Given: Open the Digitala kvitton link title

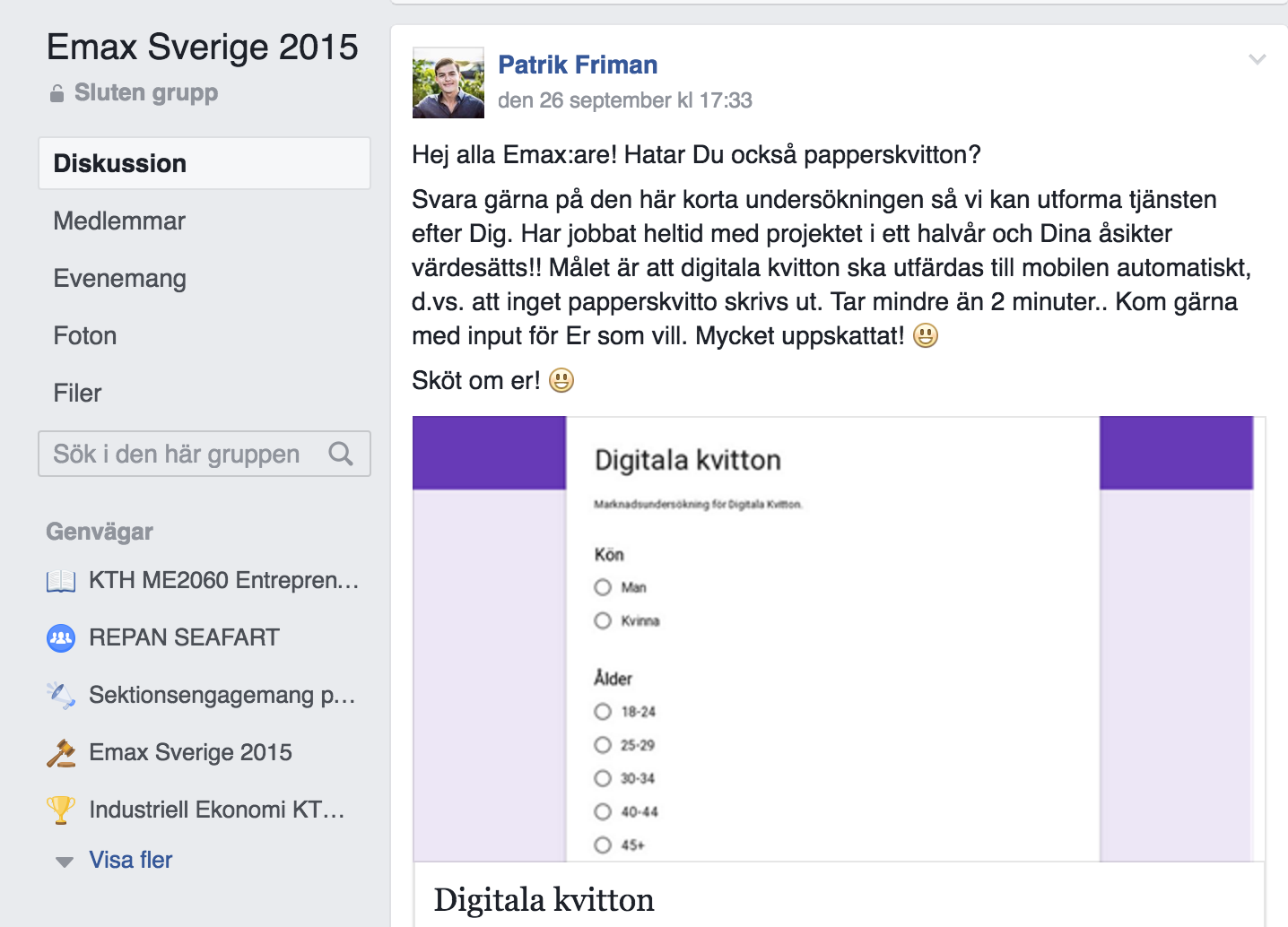Looking at the screenshot, I should click(x=544, y=899).
